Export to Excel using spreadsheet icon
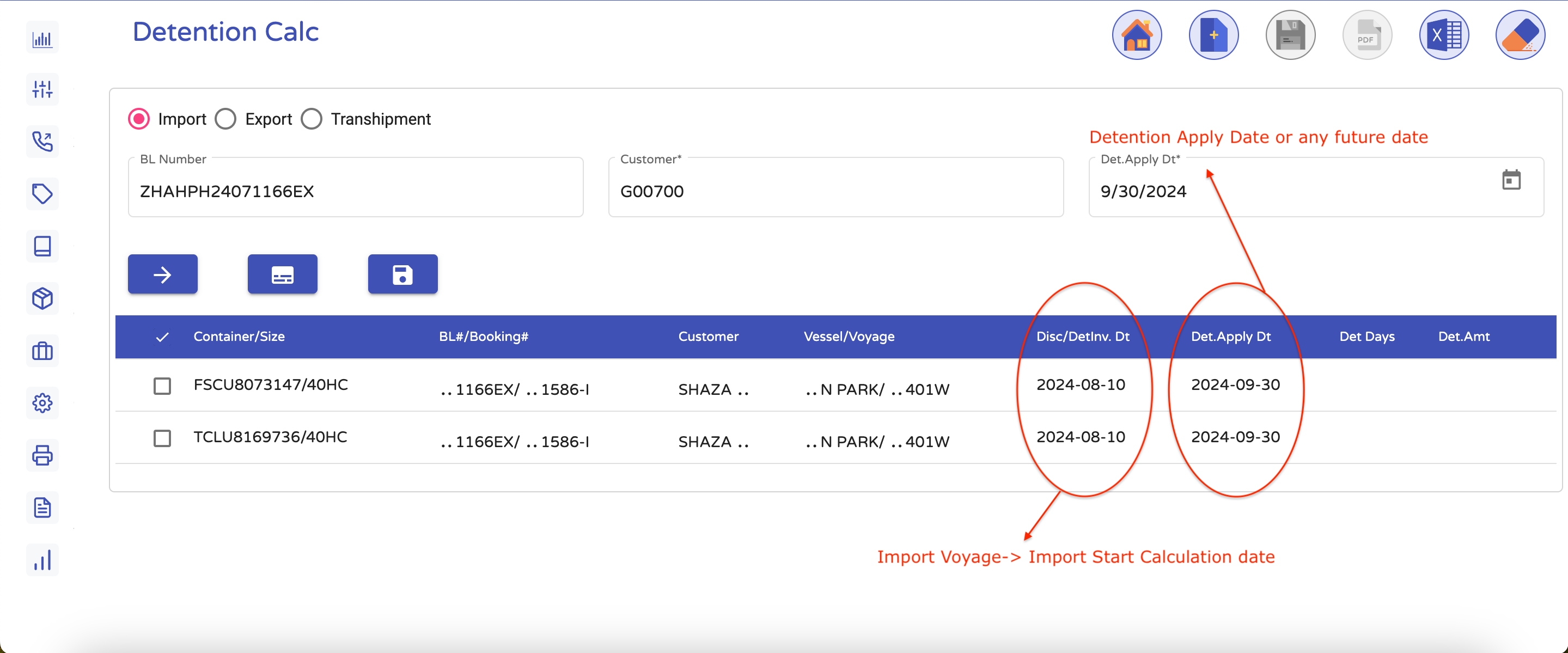Image resolution: width=1568 pixels, height=653 pixels. point(1443,35)
